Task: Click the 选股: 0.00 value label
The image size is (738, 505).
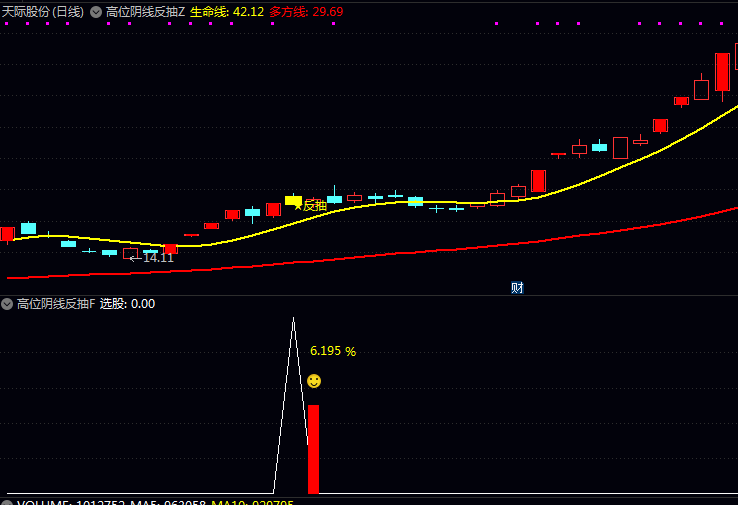Action: [x=127, y=304]
